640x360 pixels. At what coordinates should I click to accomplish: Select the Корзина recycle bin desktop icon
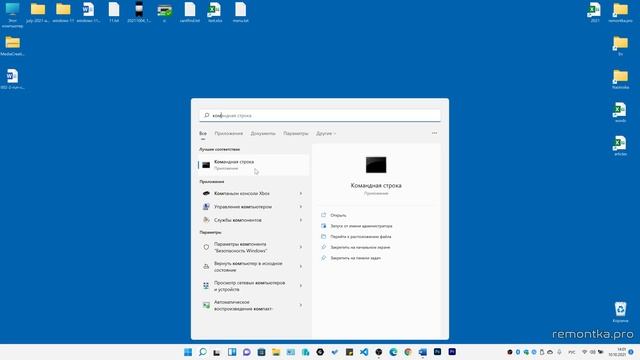pos(620,312)
